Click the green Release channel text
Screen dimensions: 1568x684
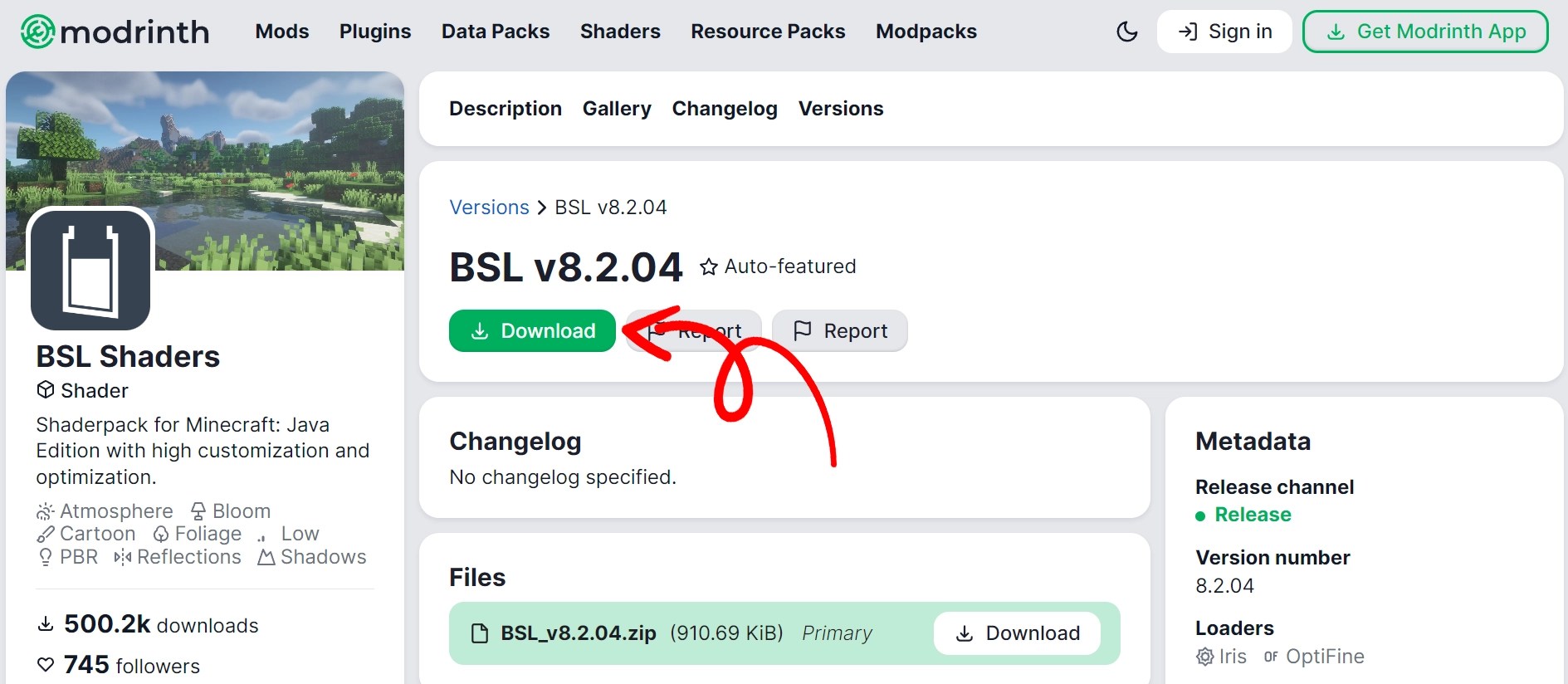1253,515
